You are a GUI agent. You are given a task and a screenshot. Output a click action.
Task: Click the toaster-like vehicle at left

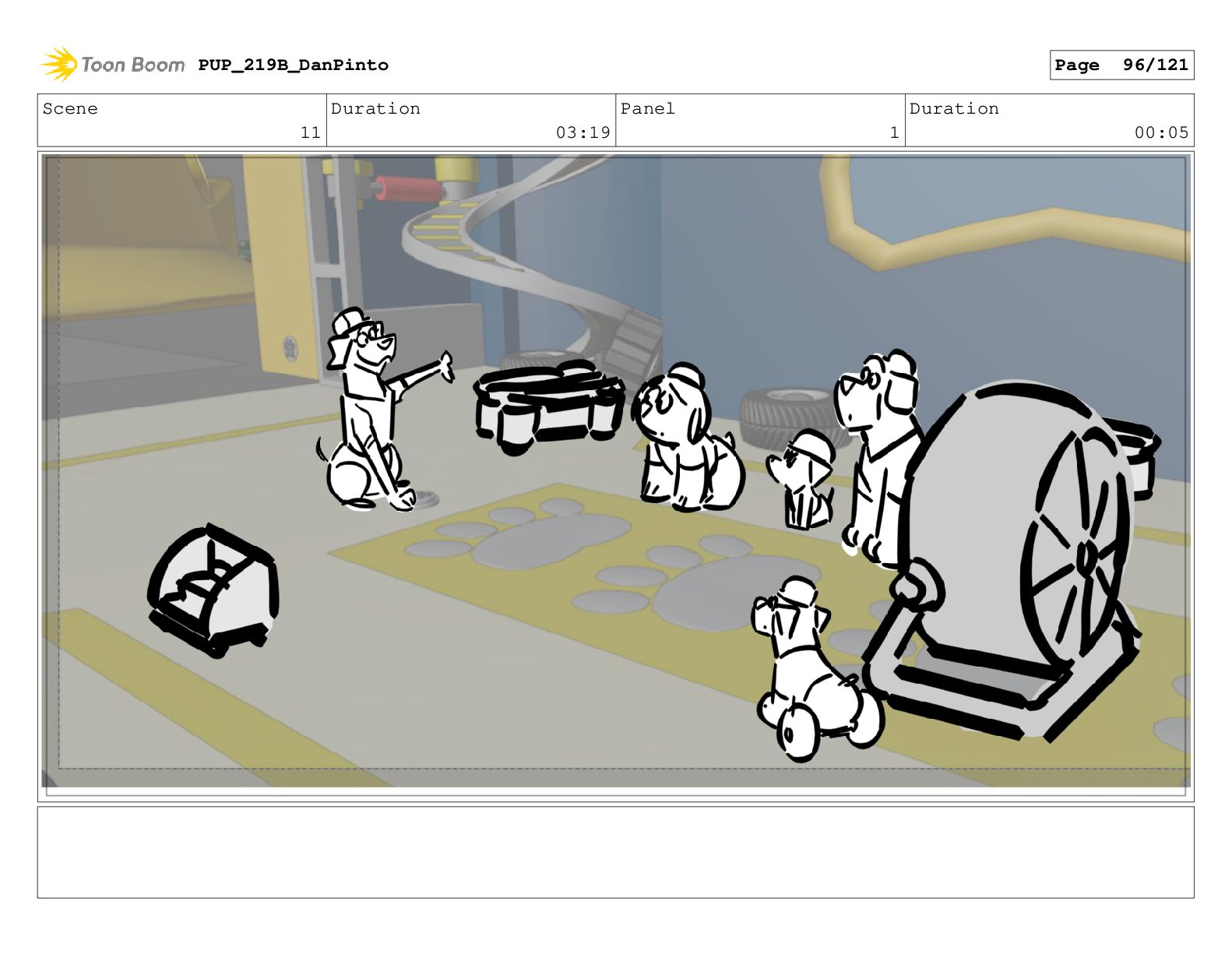tap(212, 590)
